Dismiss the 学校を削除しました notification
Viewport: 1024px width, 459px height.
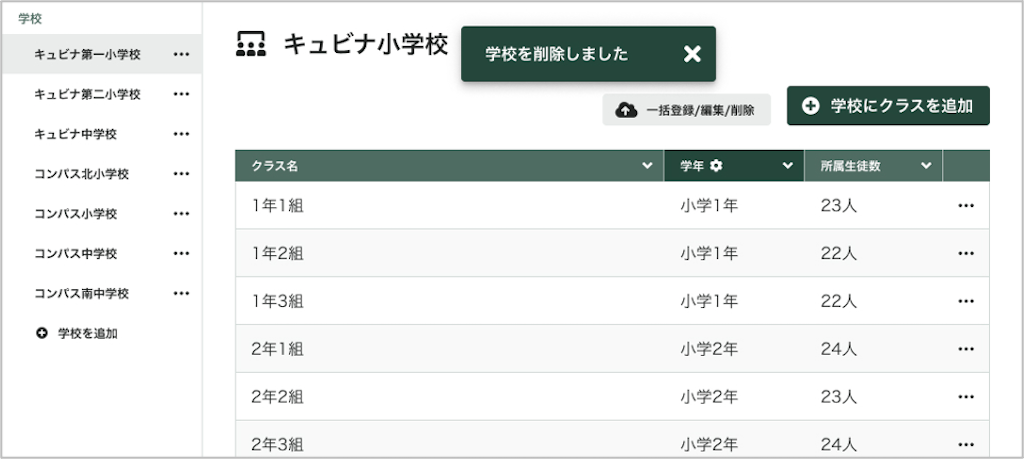[x=692, y=54]
